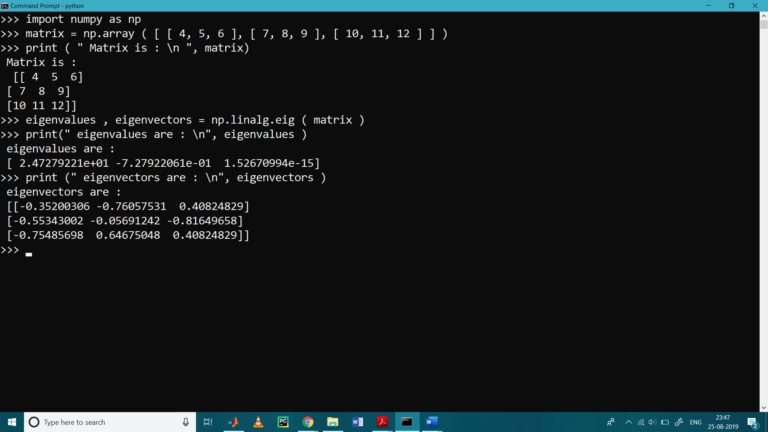The height and width of the screenshot is (432, 768).
Task: Open PyCharm from the taskbar
Action: (x=283, y=422)
